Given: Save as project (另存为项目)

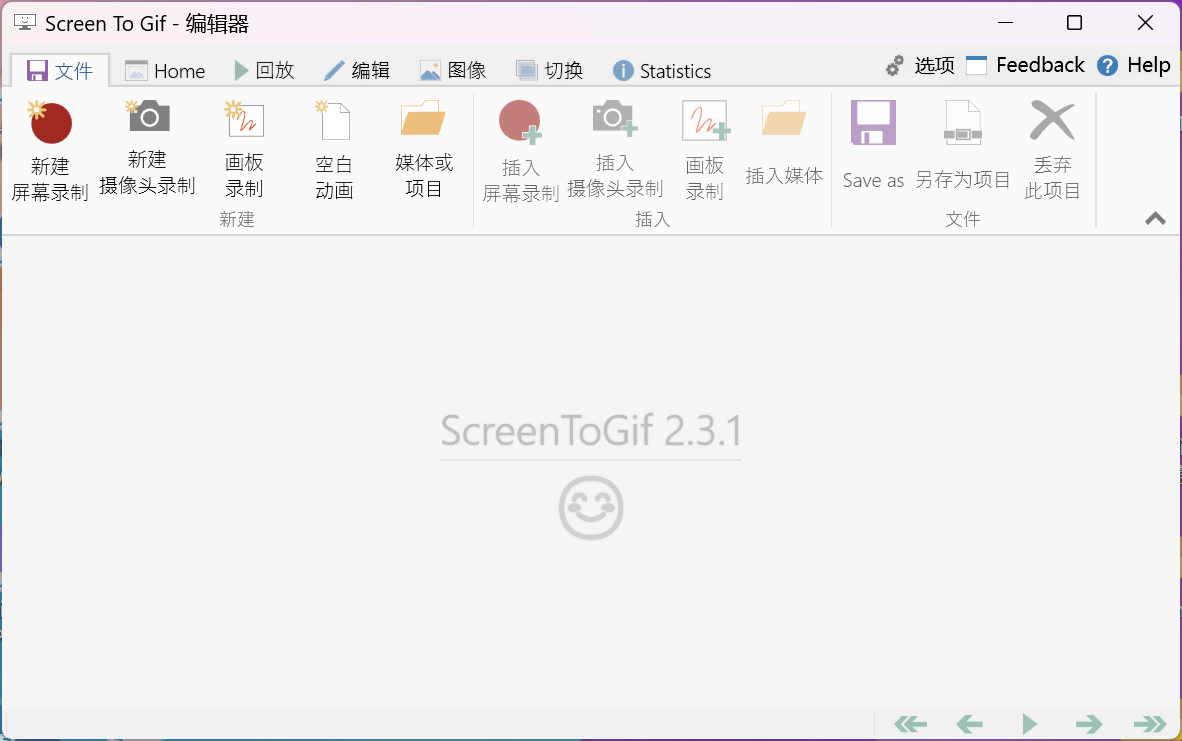Looking at the screenshot, I should point(963,145).
